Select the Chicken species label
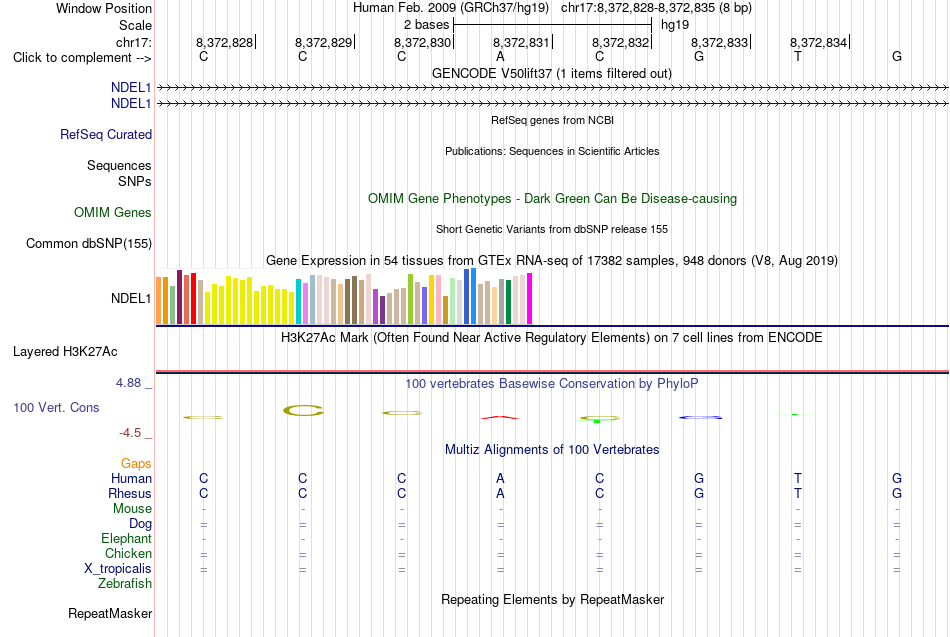 [128, 553]
